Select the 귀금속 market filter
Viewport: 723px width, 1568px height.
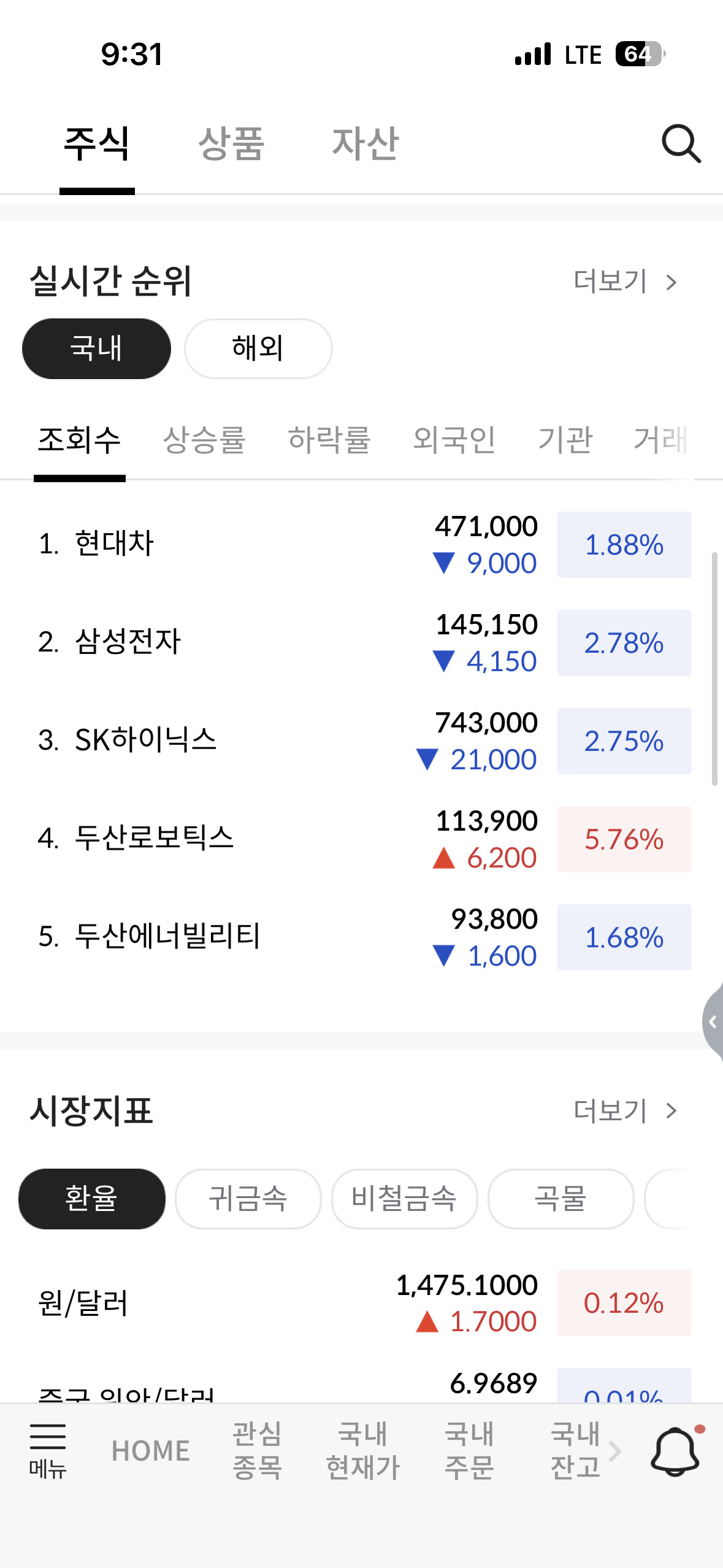[248, 1199]
